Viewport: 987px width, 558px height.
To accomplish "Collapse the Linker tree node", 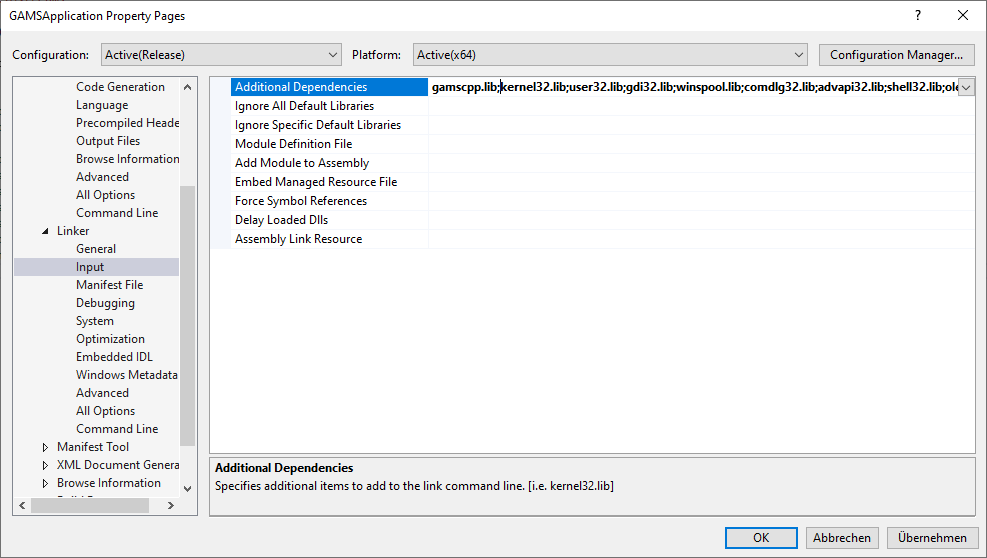I will tap(46, 231).
